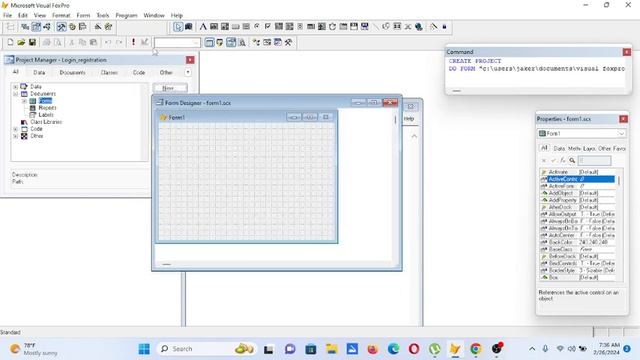Open the Format menu

pyautogui.click(x=61, y=15)
